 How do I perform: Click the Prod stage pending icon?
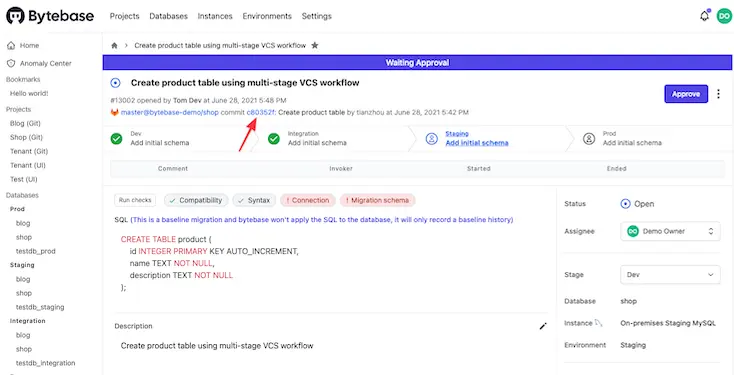tap(588, 139)
